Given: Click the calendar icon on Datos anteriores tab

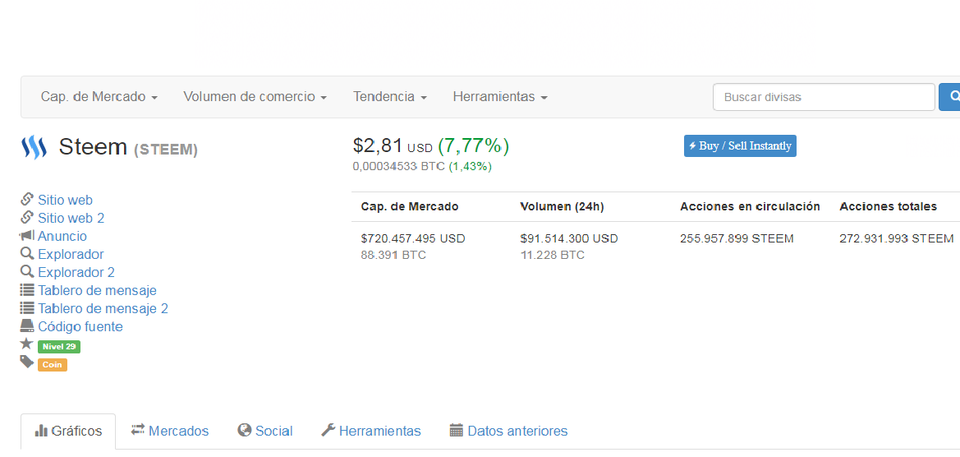Looking at the screenshot, I should click(456, 430).
